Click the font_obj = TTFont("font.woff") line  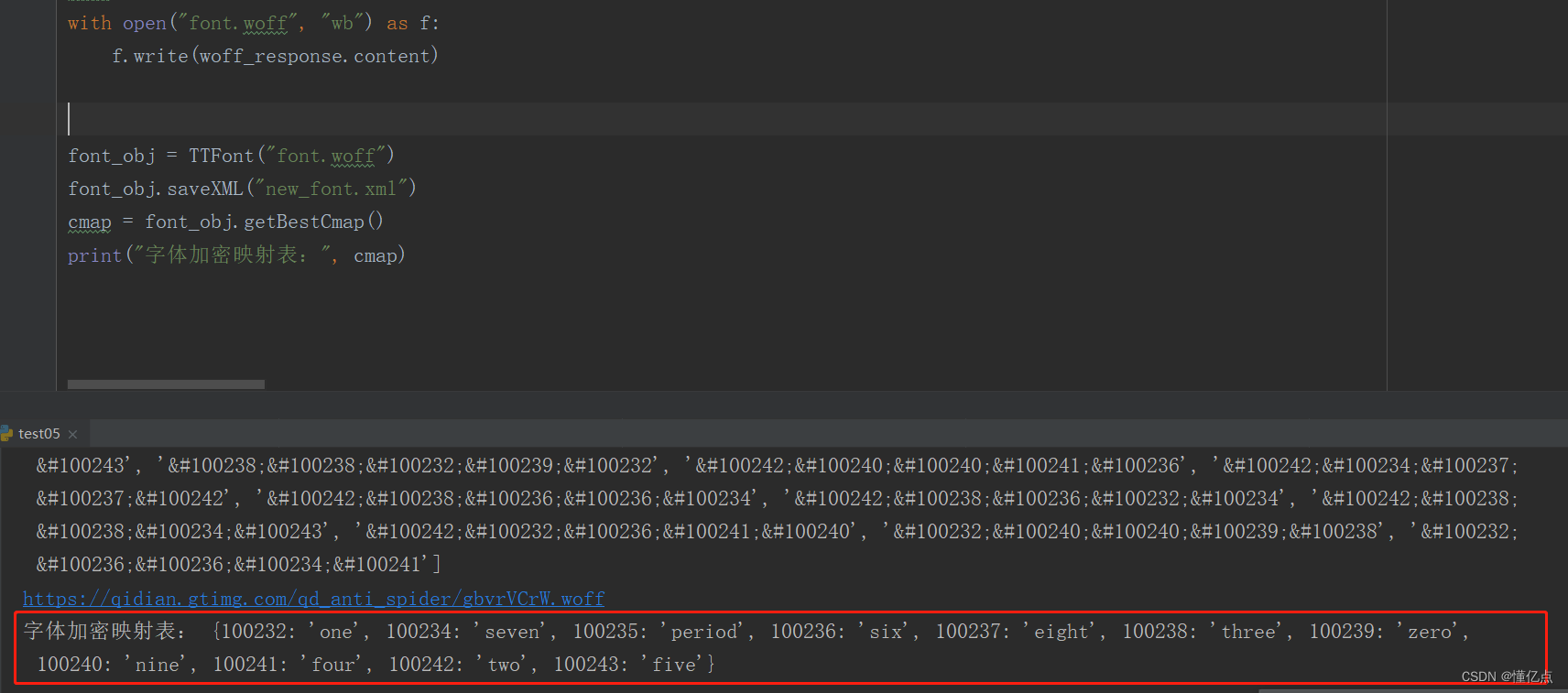[231, 156]
